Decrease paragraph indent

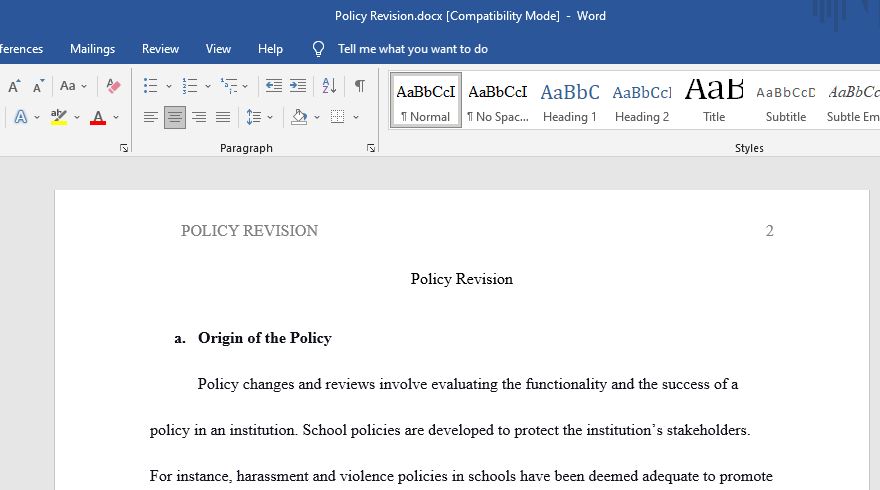coord(273,86)
